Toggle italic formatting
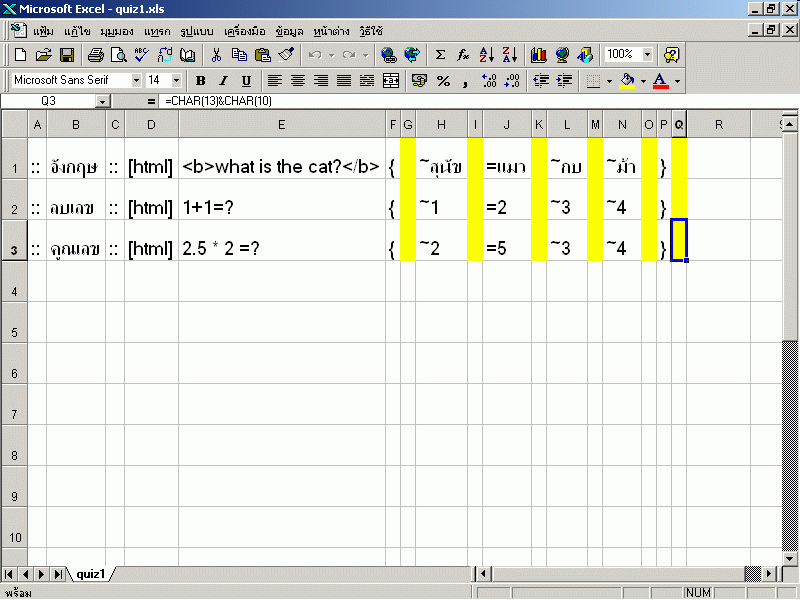Screen dimensions: 800x600 pos(222,80)
